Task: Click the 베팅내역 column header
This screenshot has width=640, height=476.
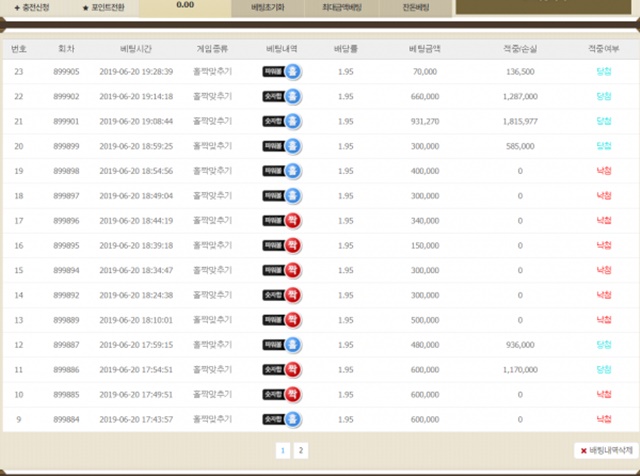Action: (x=282, y=49)
